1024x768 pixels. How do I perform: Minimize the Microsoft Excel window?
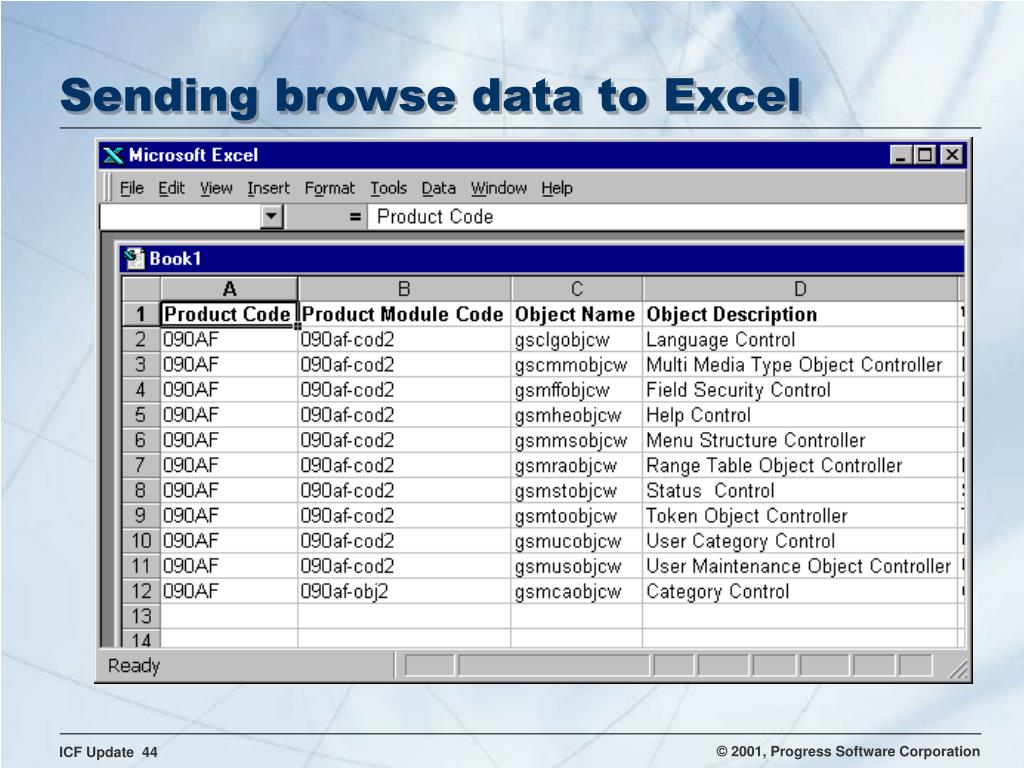[x=901, y=155]
